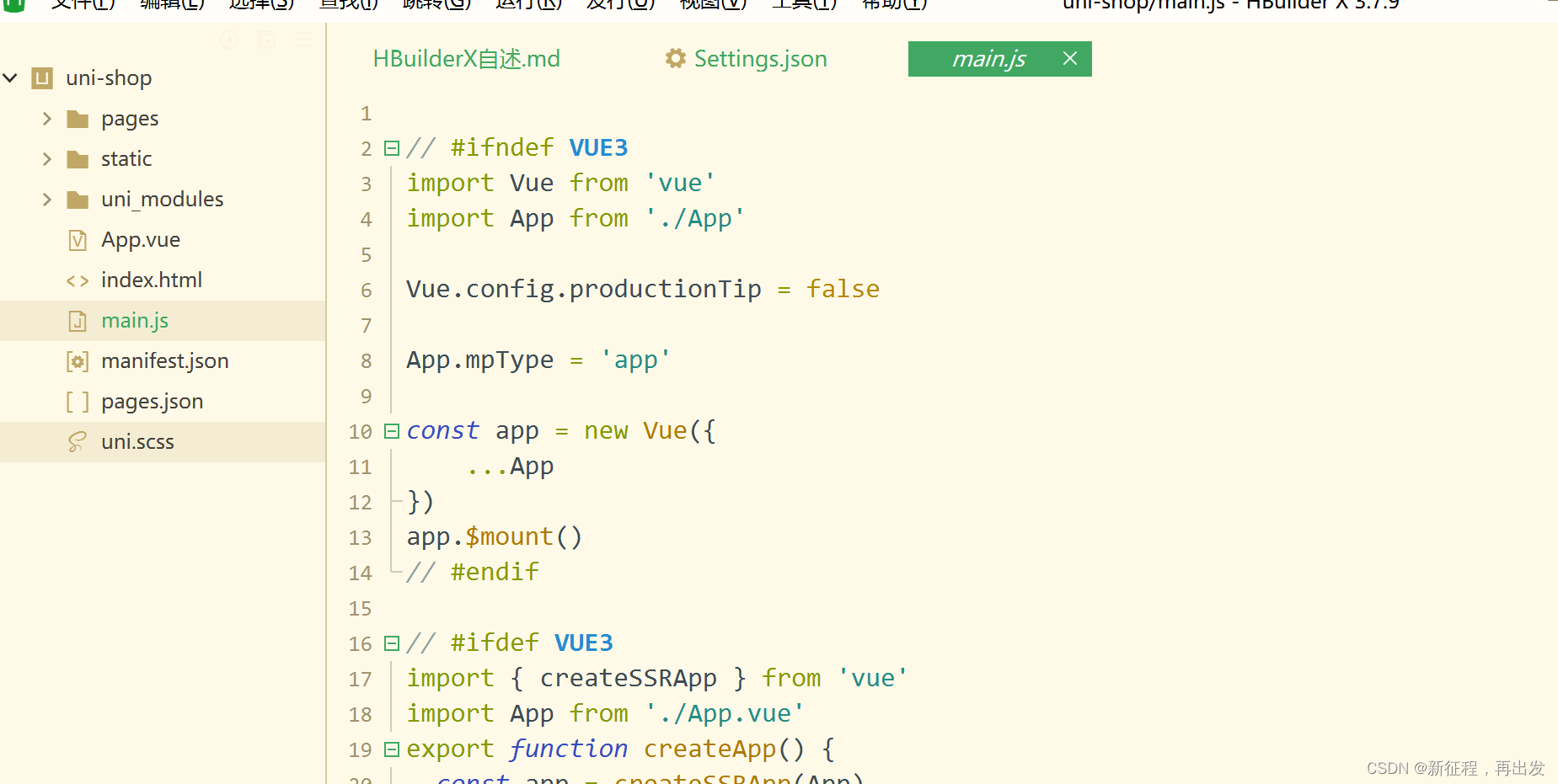Fold the #ifdef VUE3 block at line 16

tap(391, 643)
